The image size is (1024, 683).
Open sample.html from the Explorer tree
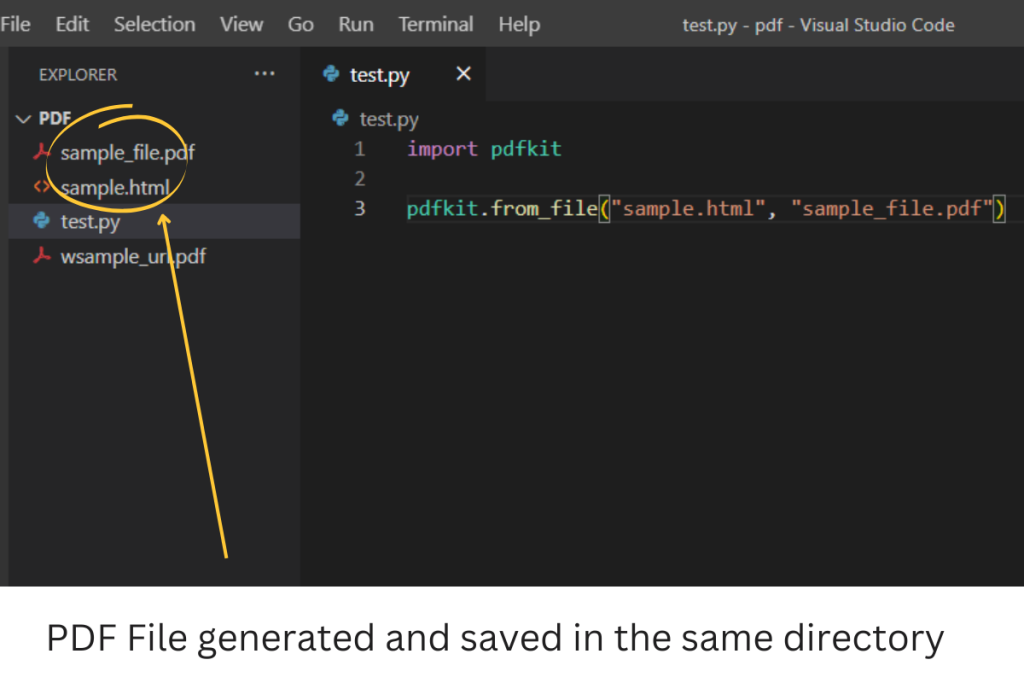click(x=115, y=187)
